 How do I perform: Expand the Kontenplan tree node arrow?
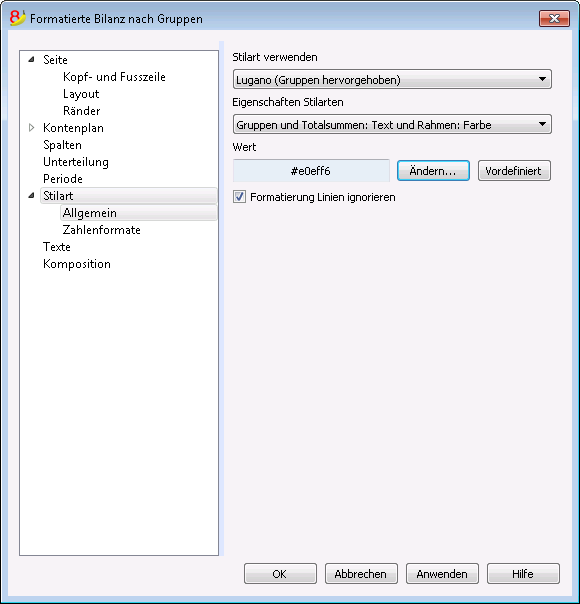pyautogui.click(x=32, y=128)
